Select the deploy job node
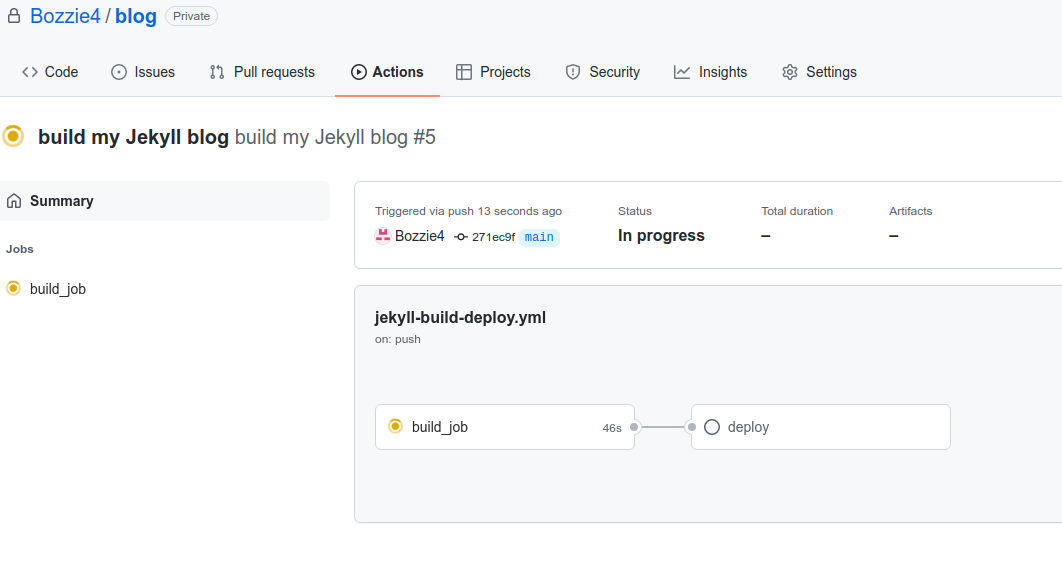The width and height of the screenshot is (1062, 581). click(x=820, y=427)
